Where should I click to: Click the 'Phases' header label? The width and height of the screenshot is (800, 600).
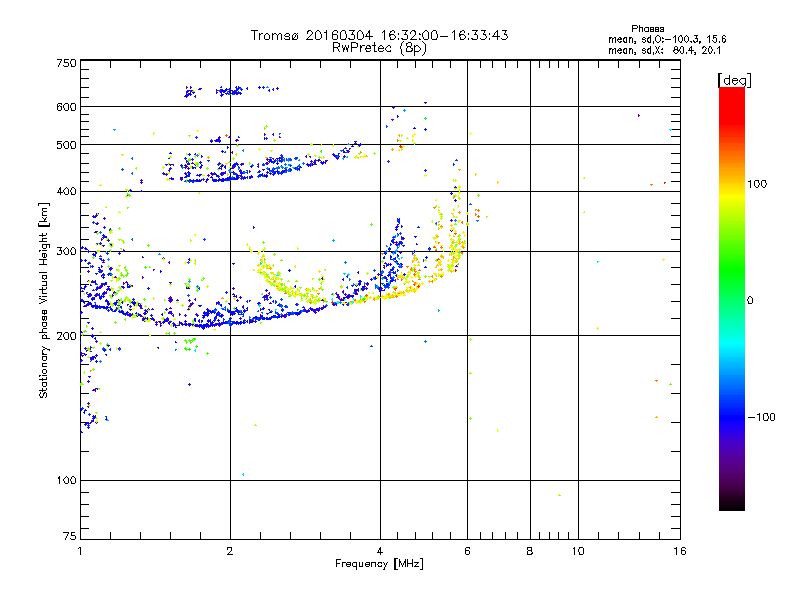[647, 29]
